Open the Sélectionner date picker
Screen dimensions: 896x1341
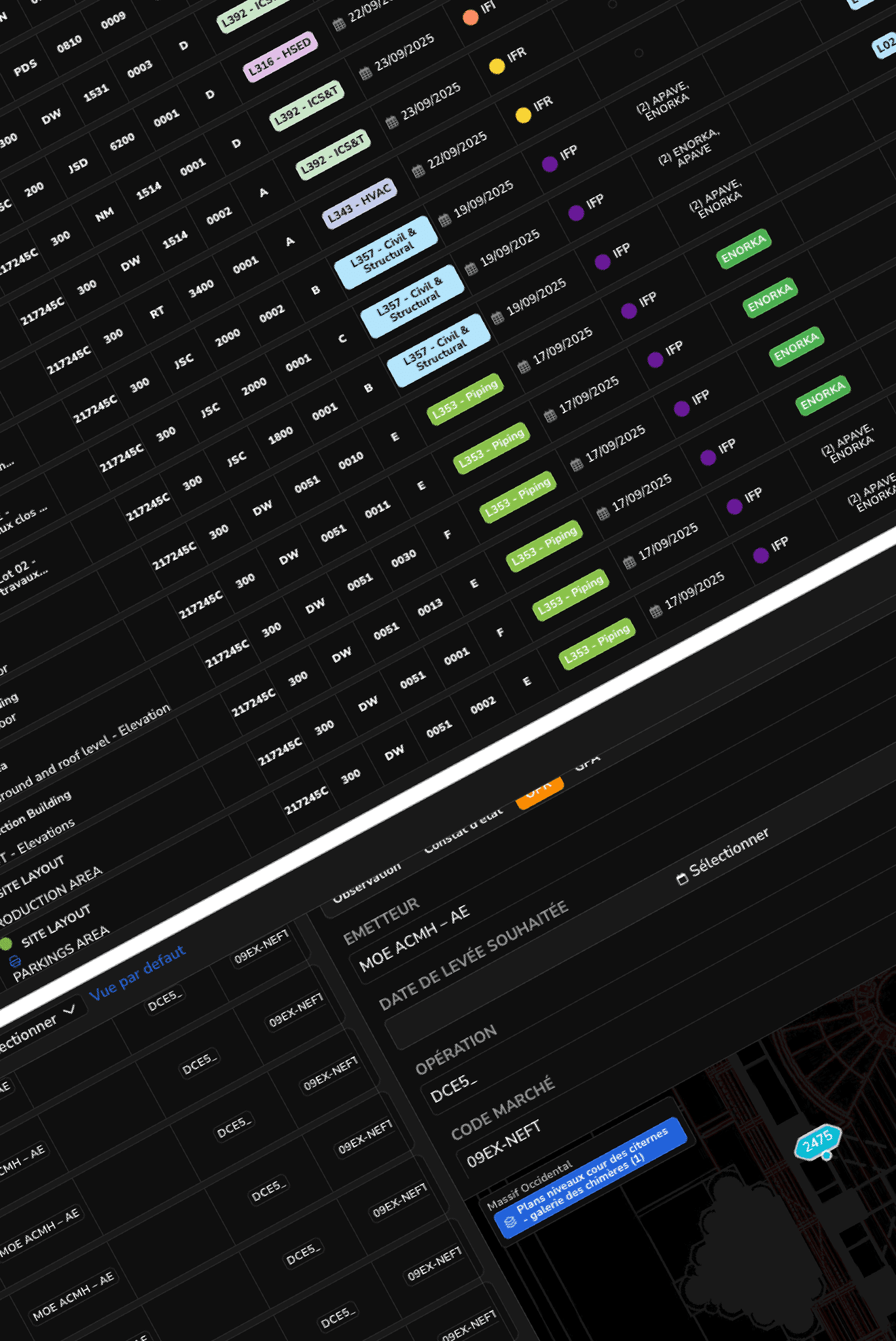[723, 856]
